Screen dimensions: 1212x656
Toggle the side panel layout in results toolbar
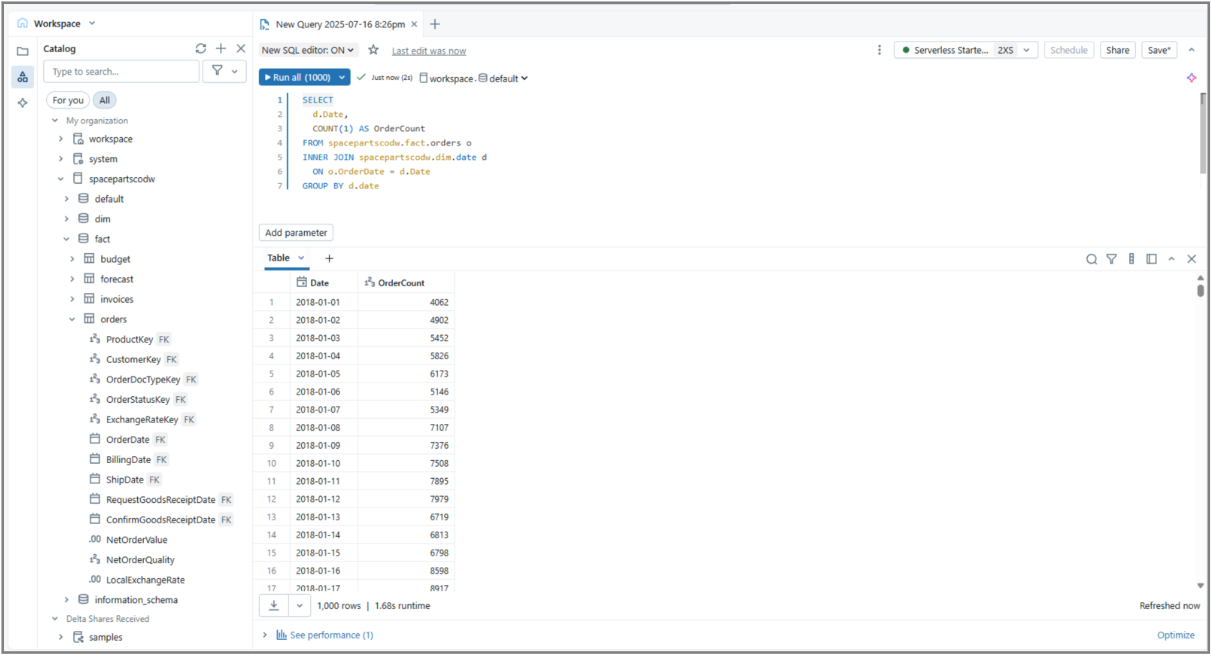tap(1152, 258)
